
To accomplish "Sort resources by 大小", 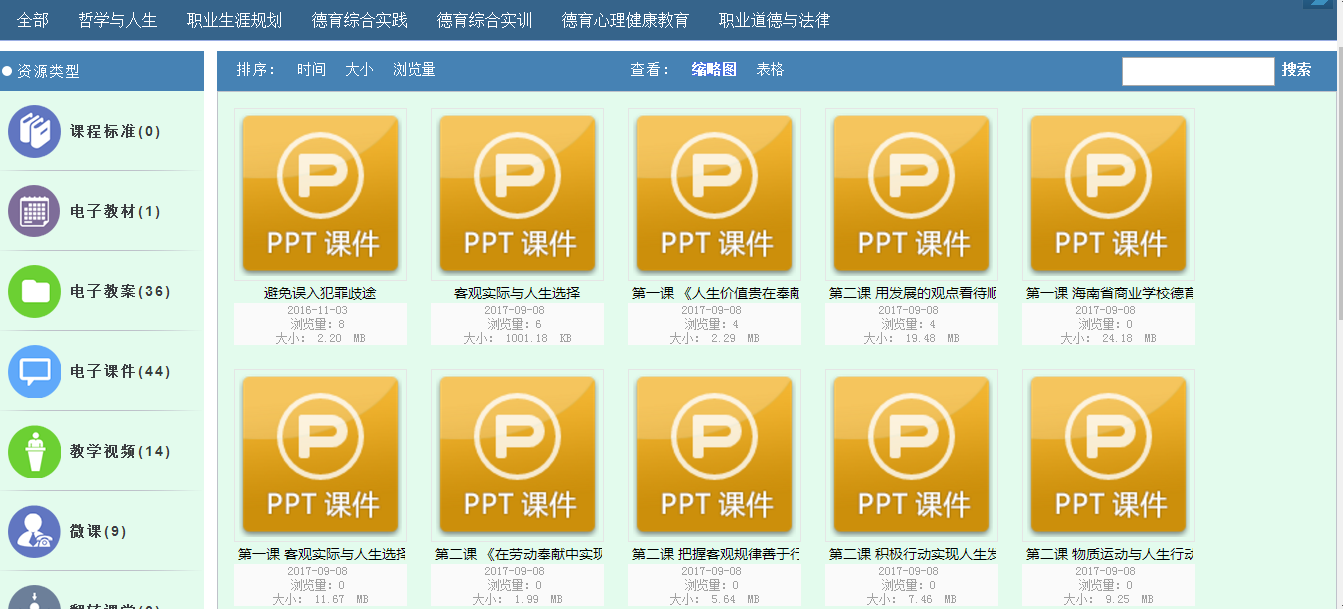I will (359, 70).
